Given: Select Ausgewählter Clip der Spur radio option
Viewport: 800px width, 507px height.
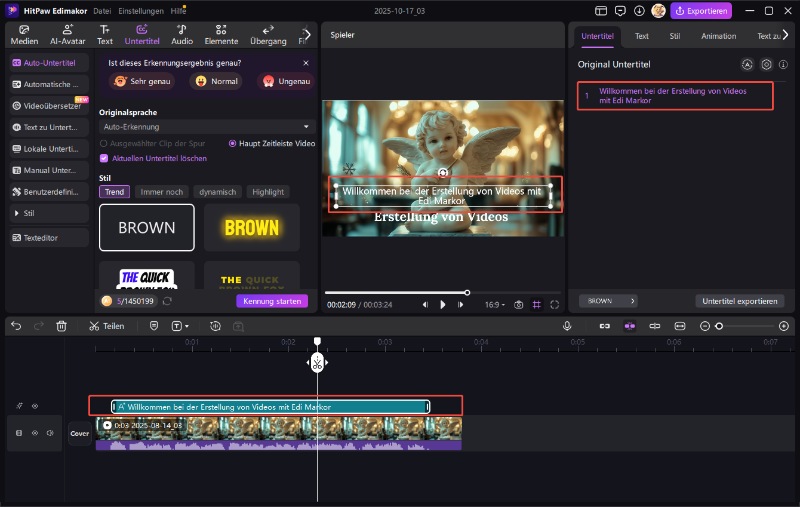Looking at the screenshot, I should (x=104, y=143).
